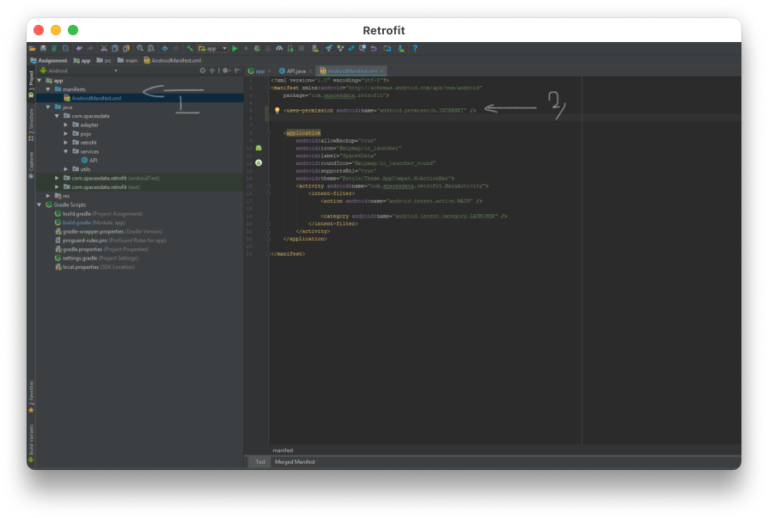Collapse the Gradle Scripts node
The image size is (768, 518).
(40, 205)
